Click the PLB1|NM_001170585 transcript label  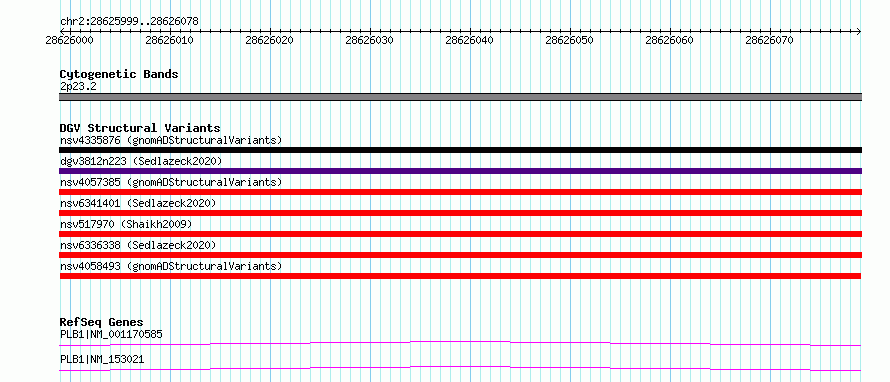(x=111, y=334)
